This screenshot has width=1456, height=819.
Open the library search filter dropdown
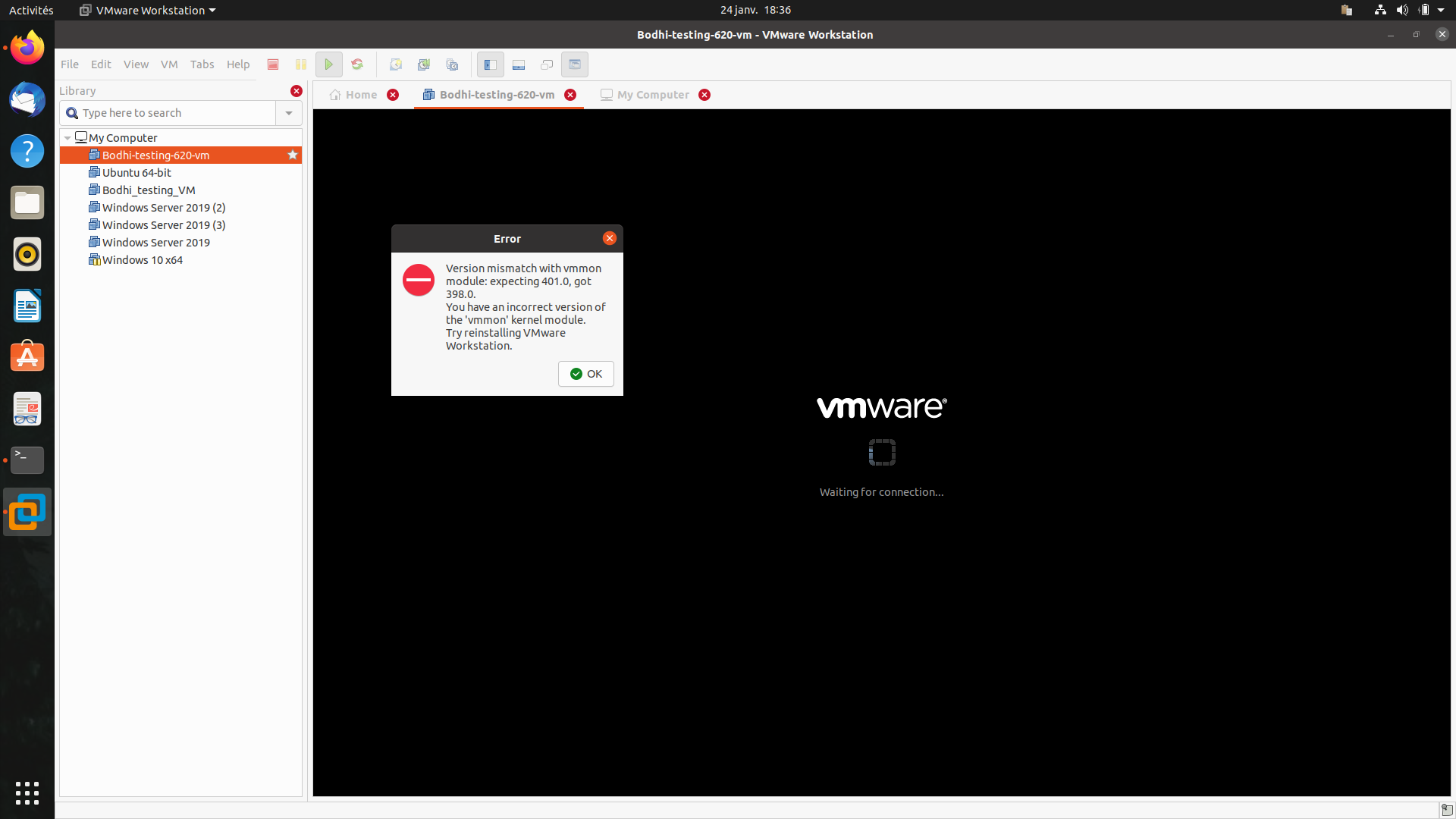[x=289, y=113]
